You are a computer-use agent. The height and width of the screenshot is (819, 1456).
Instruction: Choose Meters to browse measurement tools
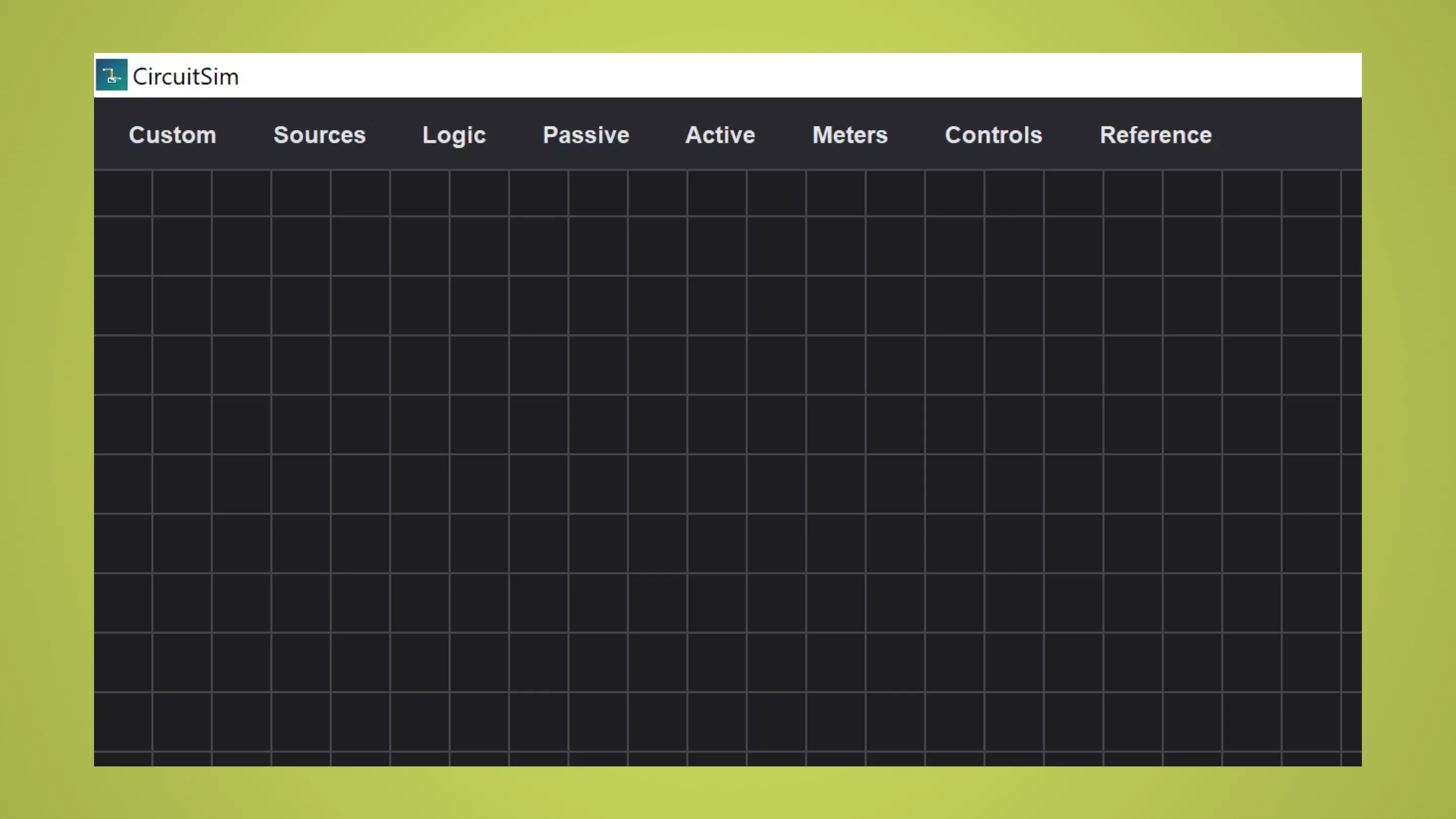(849, 135)
